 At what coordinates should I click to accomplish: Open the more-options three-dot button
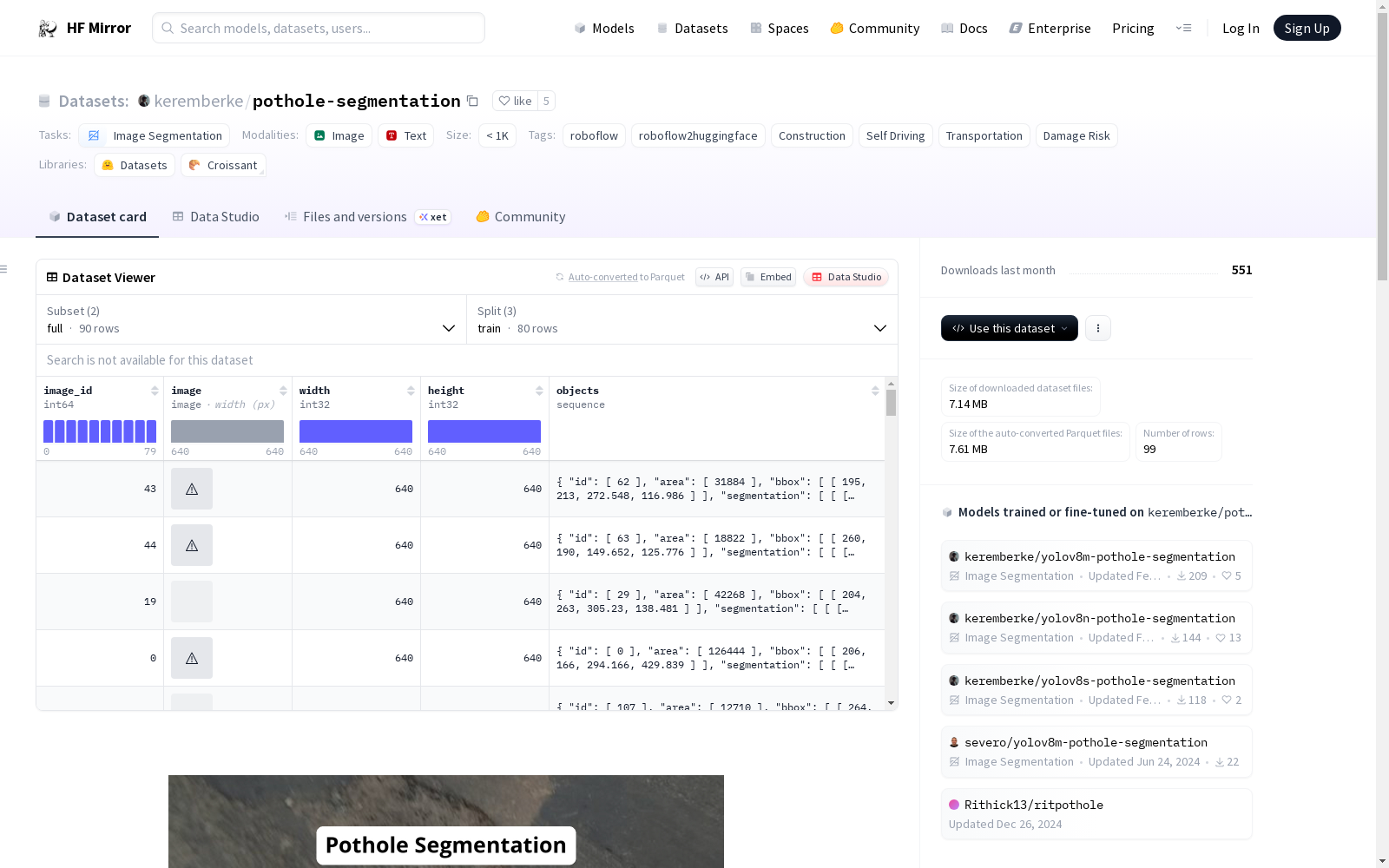coord(1098,328)
